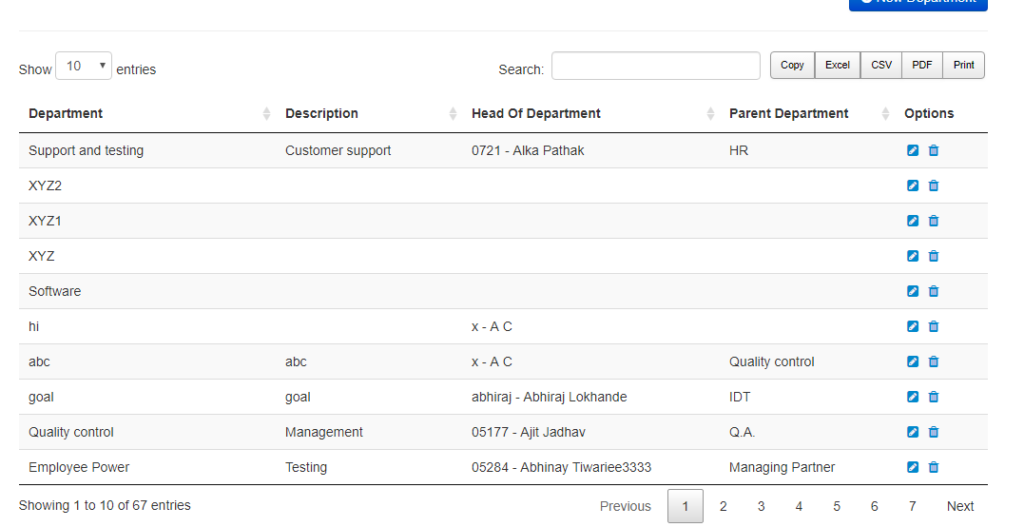Edit the Quality control department row
The width and height of the screenshot is (1024, 527).
click(912, 432)
